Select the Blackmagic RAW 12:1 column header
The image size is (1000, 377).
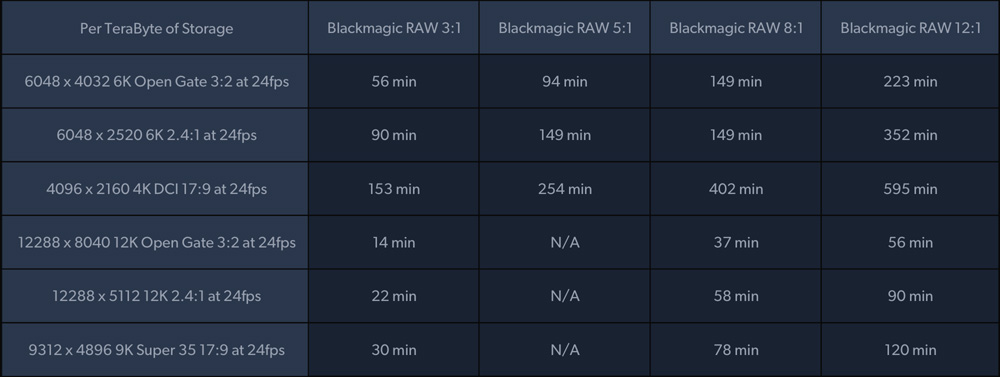910,29
